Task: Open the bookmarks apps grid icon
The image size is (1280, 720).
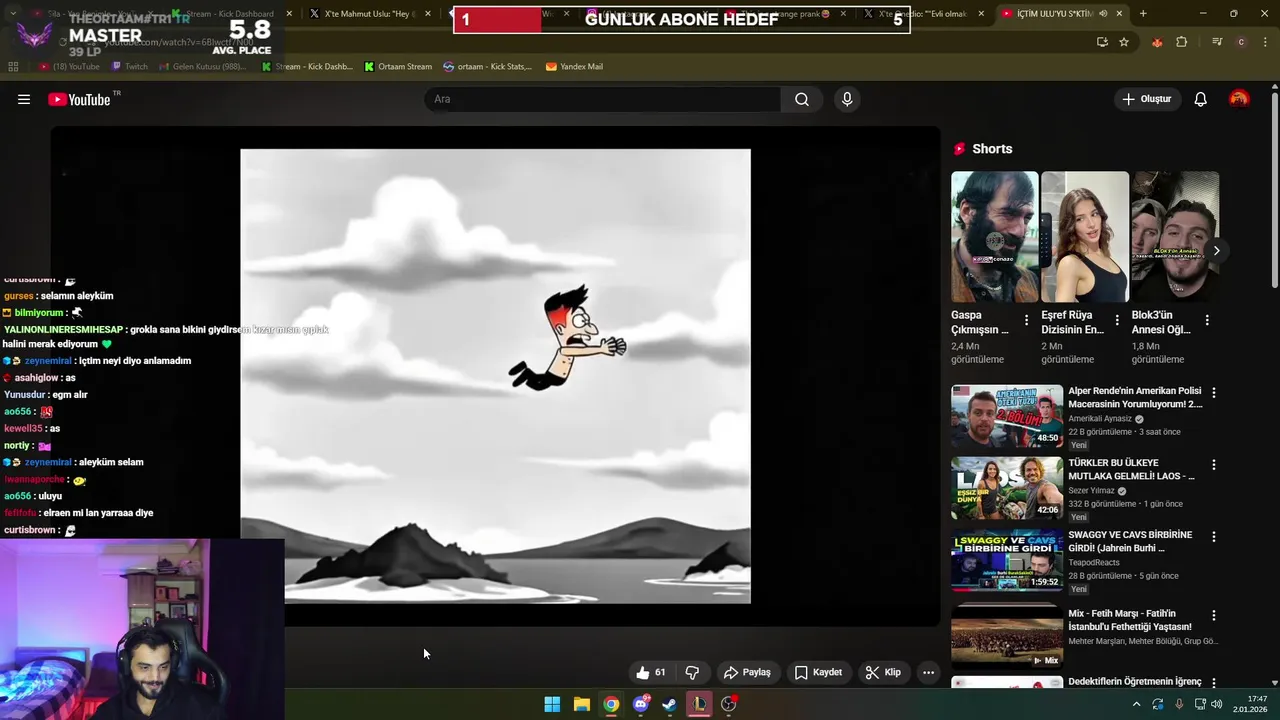Action: (13, 66)
